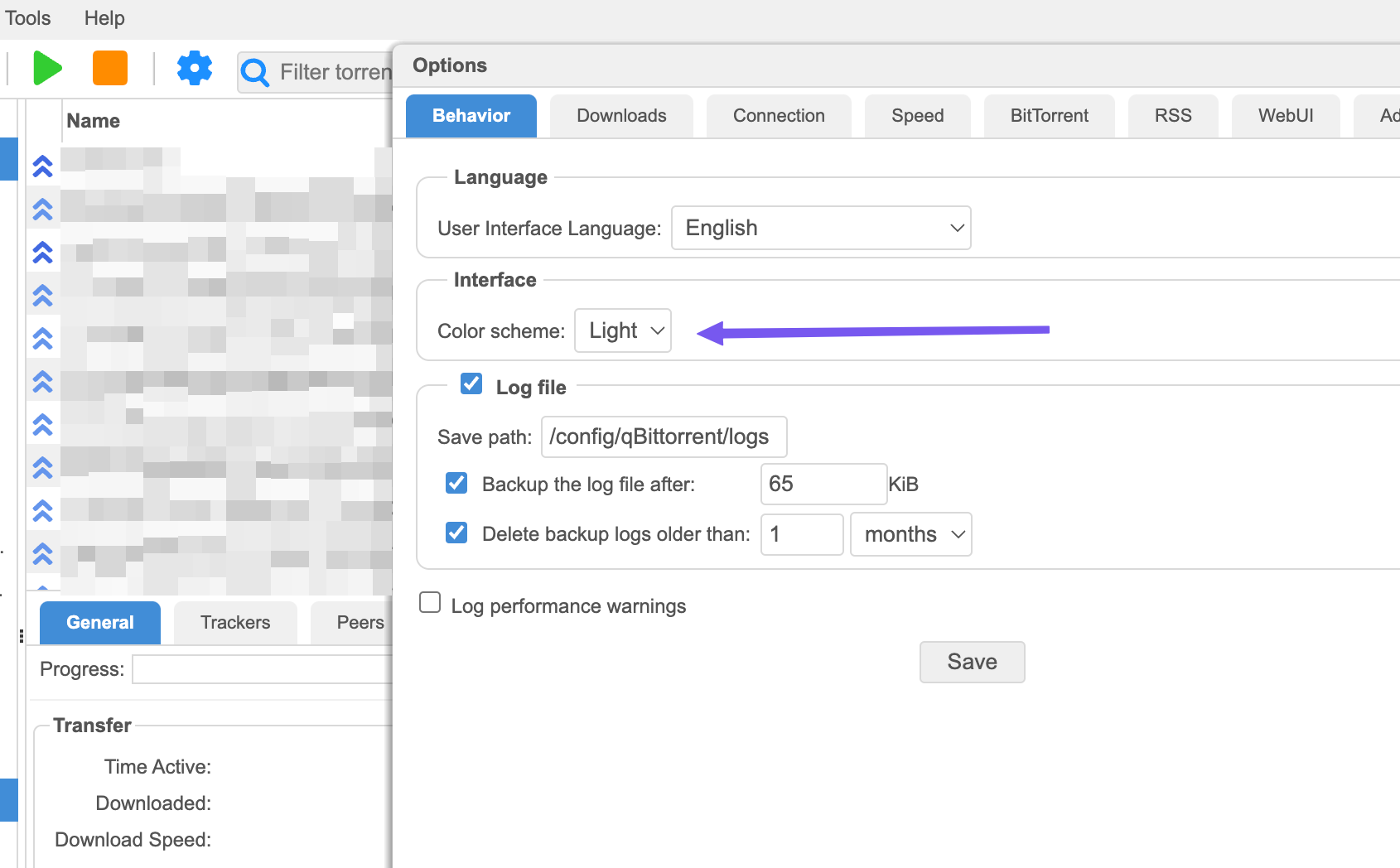1400x868 pixels.
Task: Click the 'Downloaded:' label
Action: (153, 803)
